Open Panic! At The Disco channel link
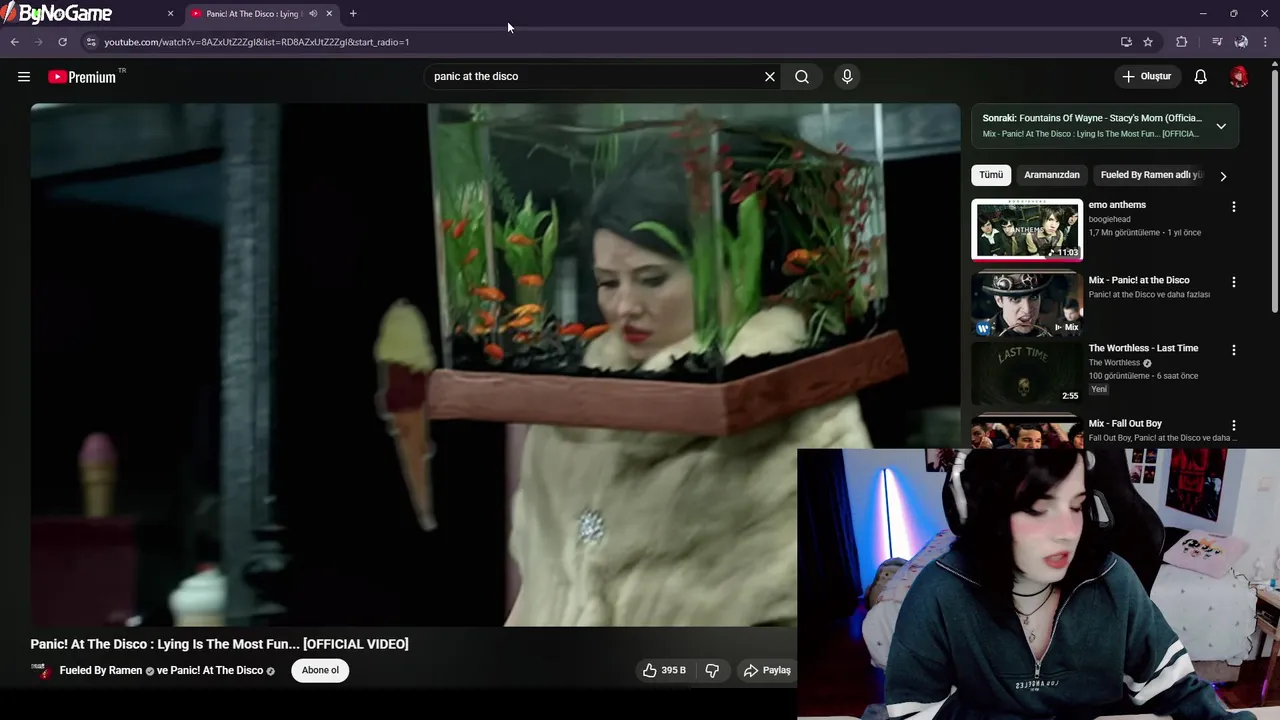Viewport: 1280px width, 720px height. 217,670
